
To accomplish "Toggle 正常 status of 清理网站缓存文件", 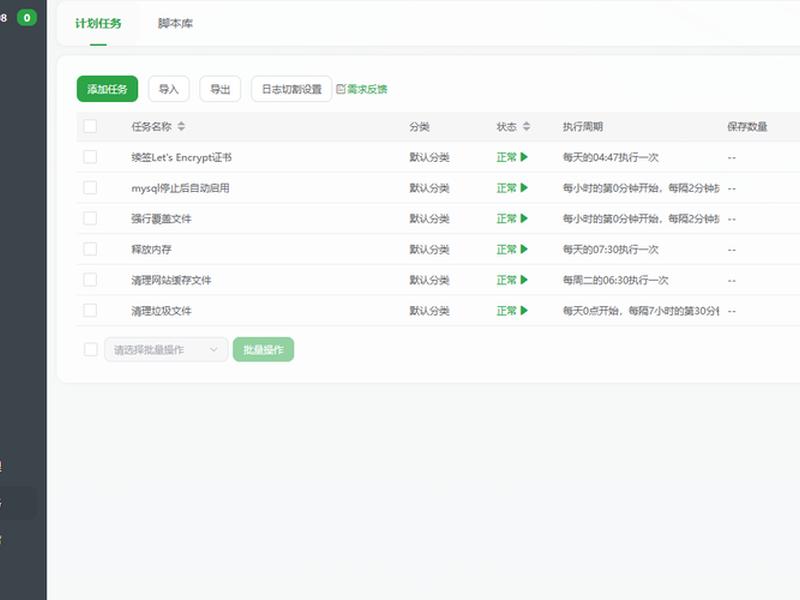I will click(507, 280).
